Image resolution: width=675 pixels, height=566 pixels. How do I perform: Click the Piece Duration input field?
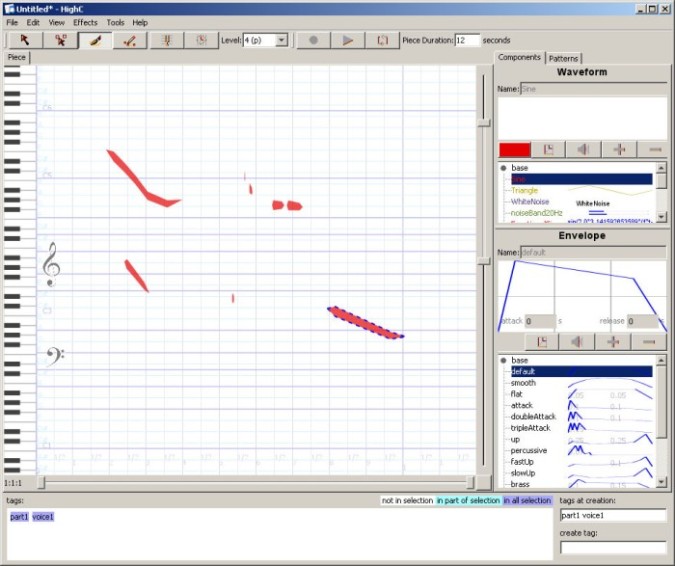click(x=467, y=40)
